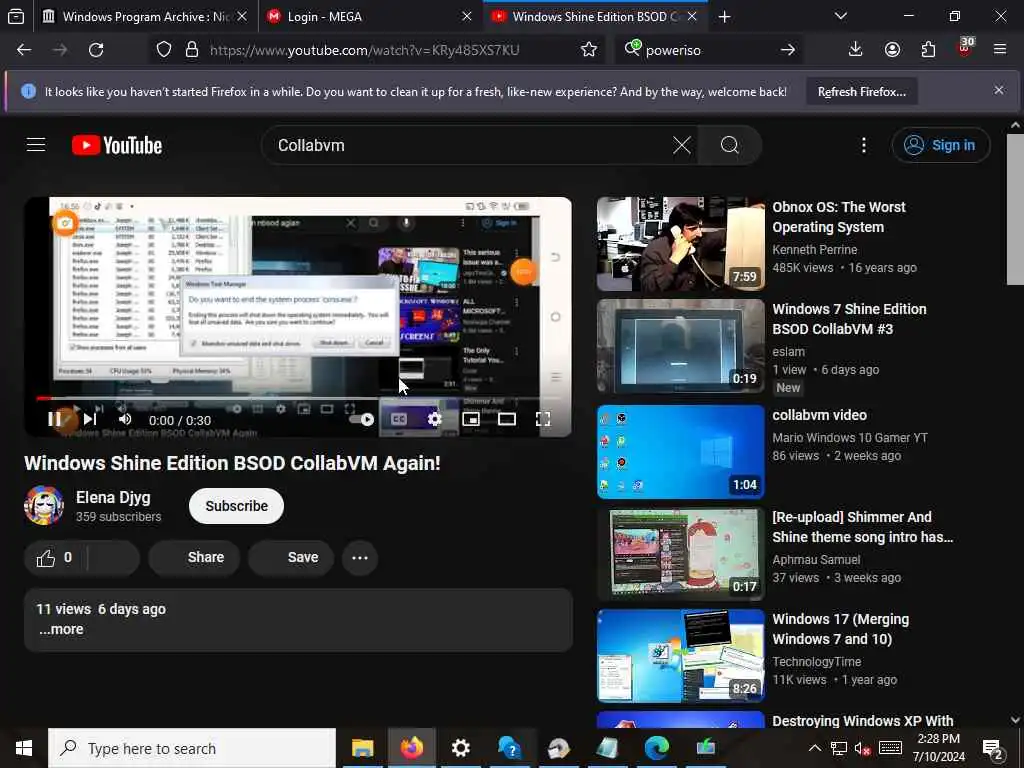The width and height of the screenshot is (1024, 768).
Task: Open a new tab with plus
Action: pos(724,16)
